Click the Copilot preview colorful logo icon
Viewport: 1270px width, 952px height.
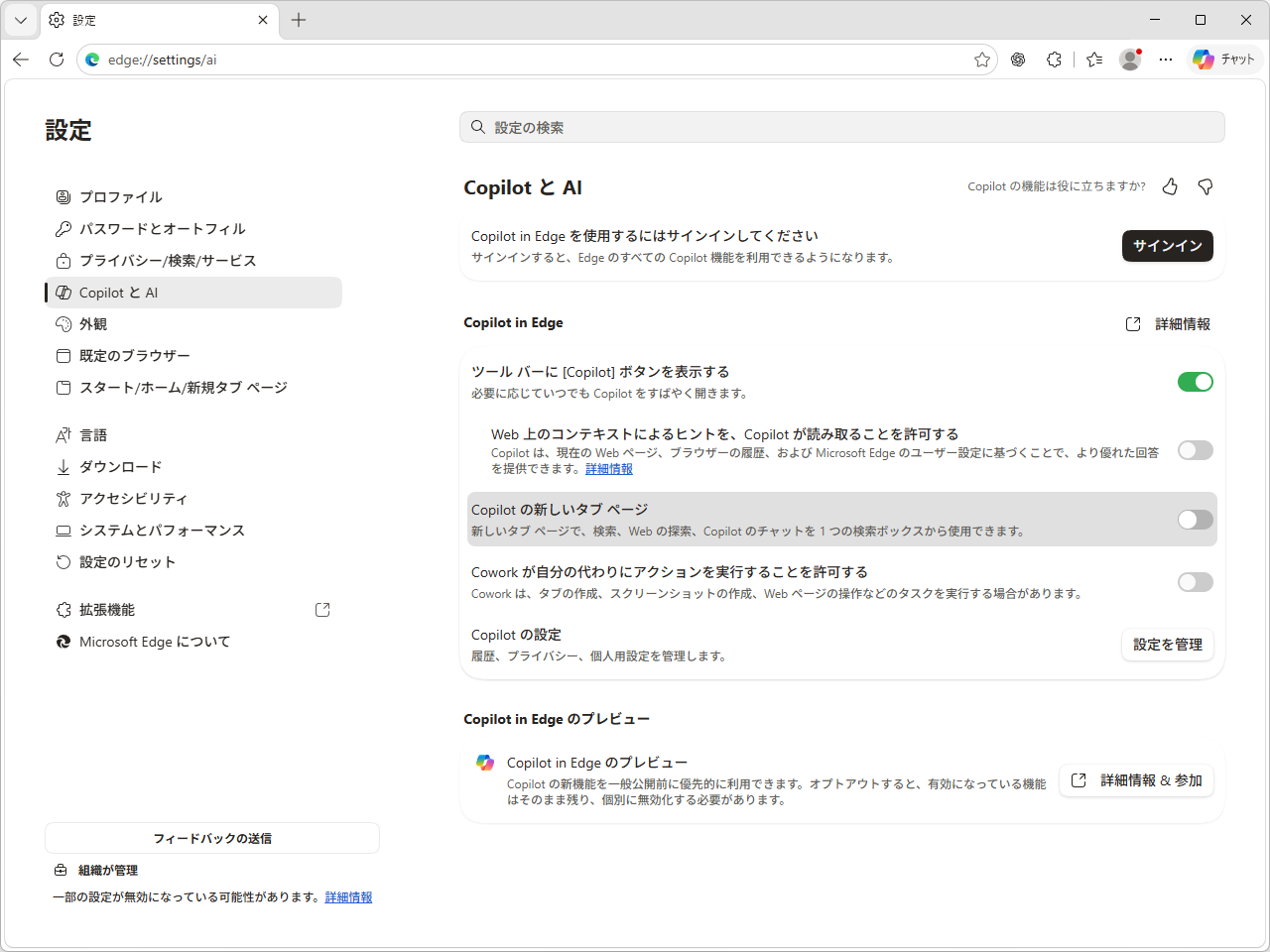pos(485,763)
